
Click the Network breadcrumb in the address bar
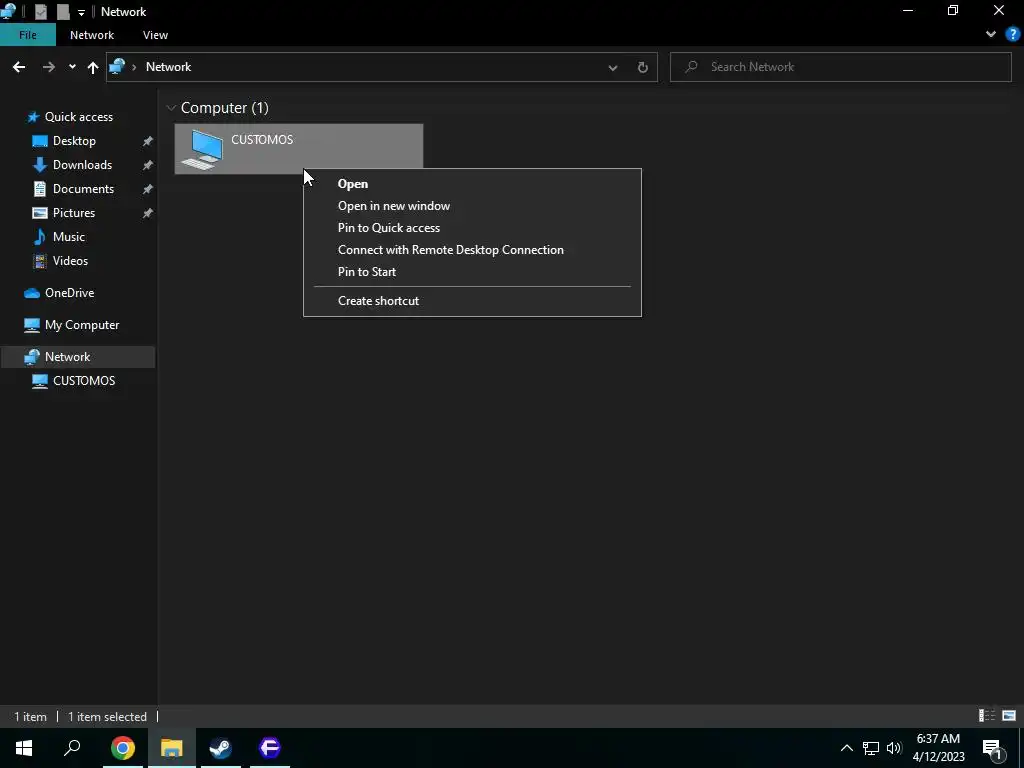pos(168,67)
